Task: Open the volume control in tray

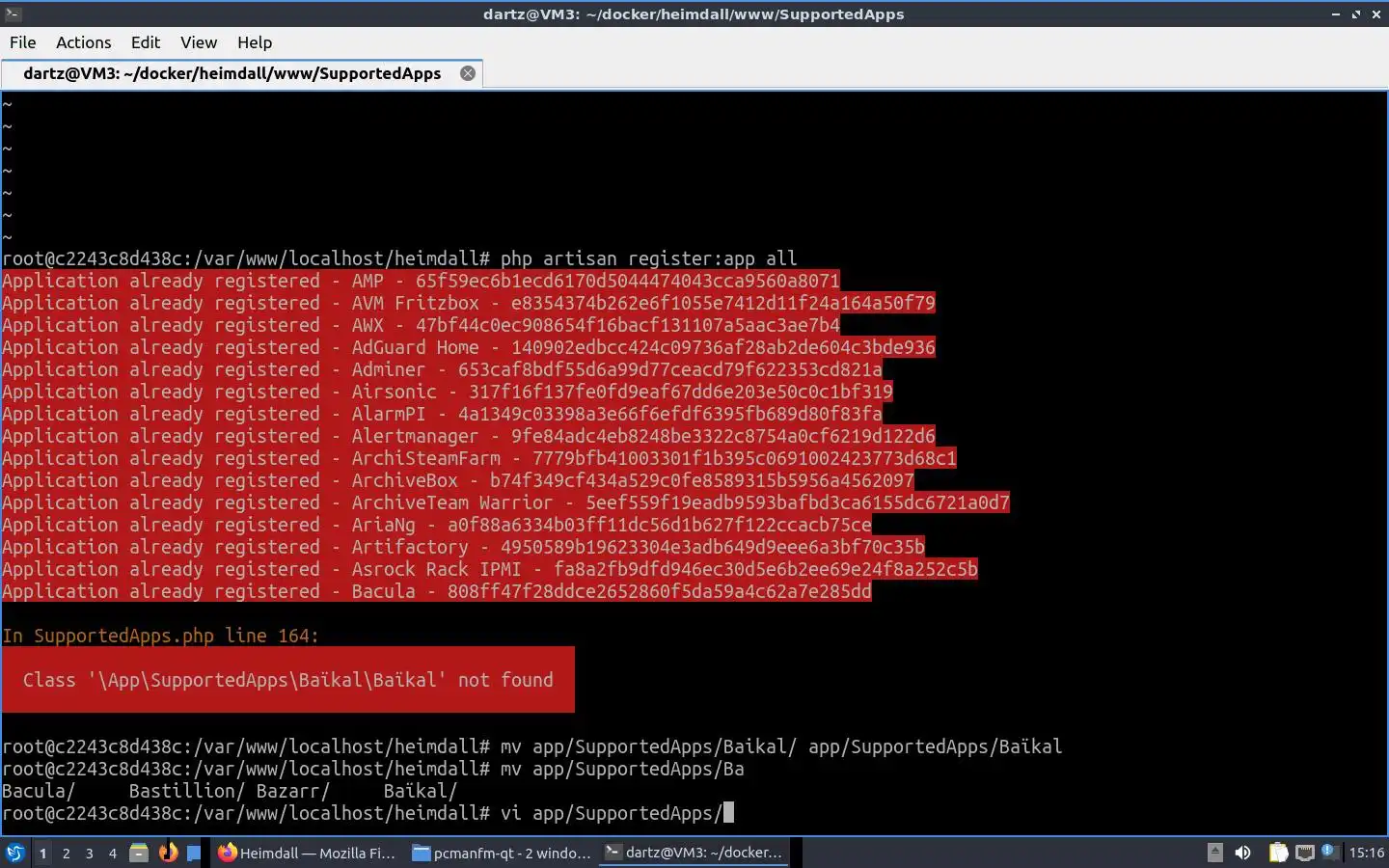Action: tap(1242, 853)
